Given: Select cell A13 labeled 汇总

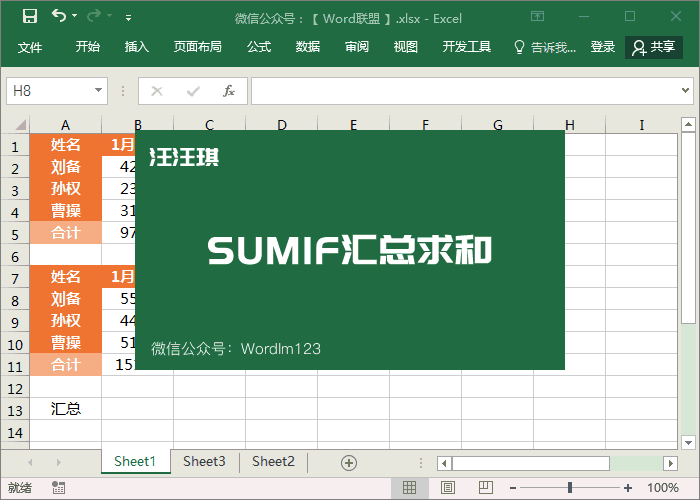Looking at the screenshot, I should (x=66, y=409).
